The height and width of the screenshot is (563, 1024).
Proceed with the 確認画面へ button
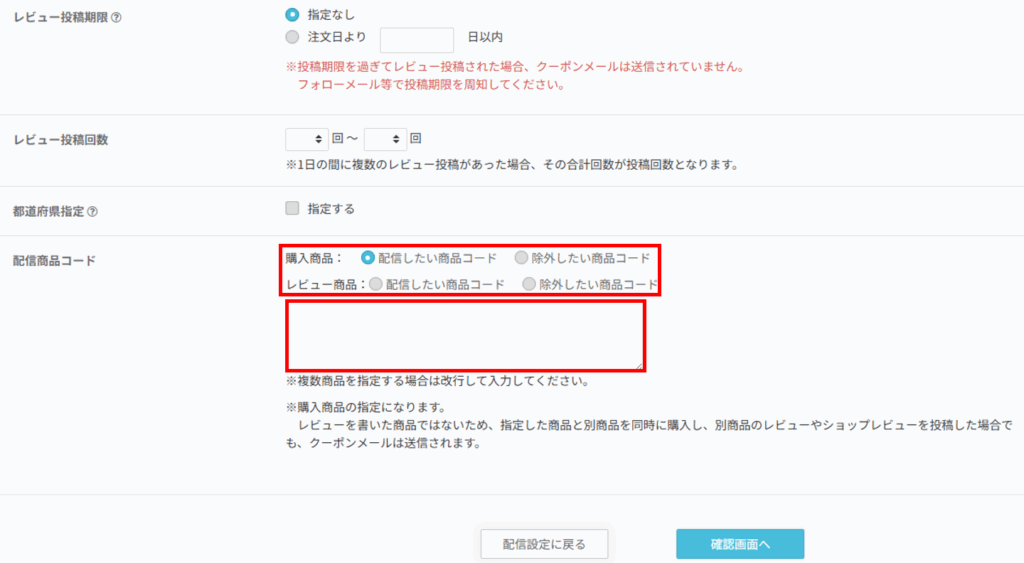pos(740,544)
